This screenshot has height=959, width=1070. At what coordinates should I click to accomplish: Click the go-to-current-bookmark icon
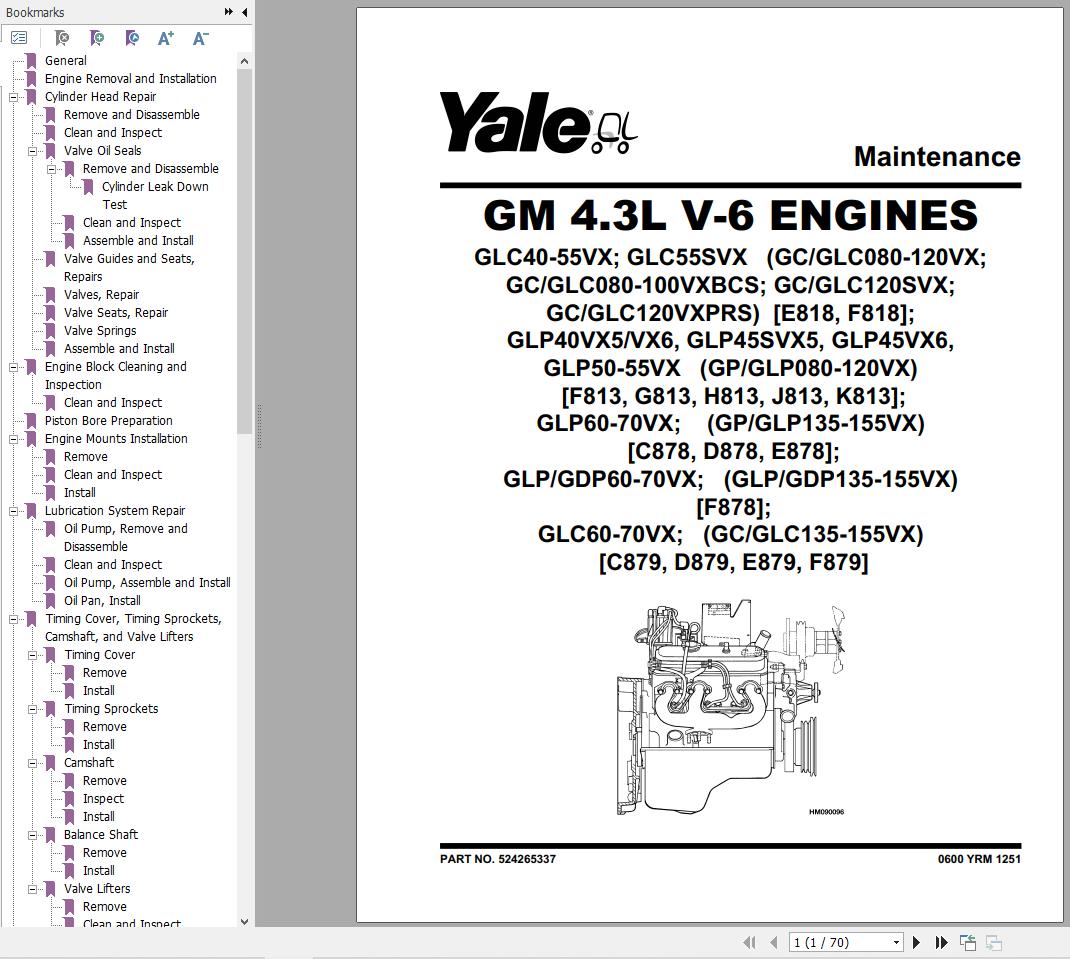coord(132,38)
